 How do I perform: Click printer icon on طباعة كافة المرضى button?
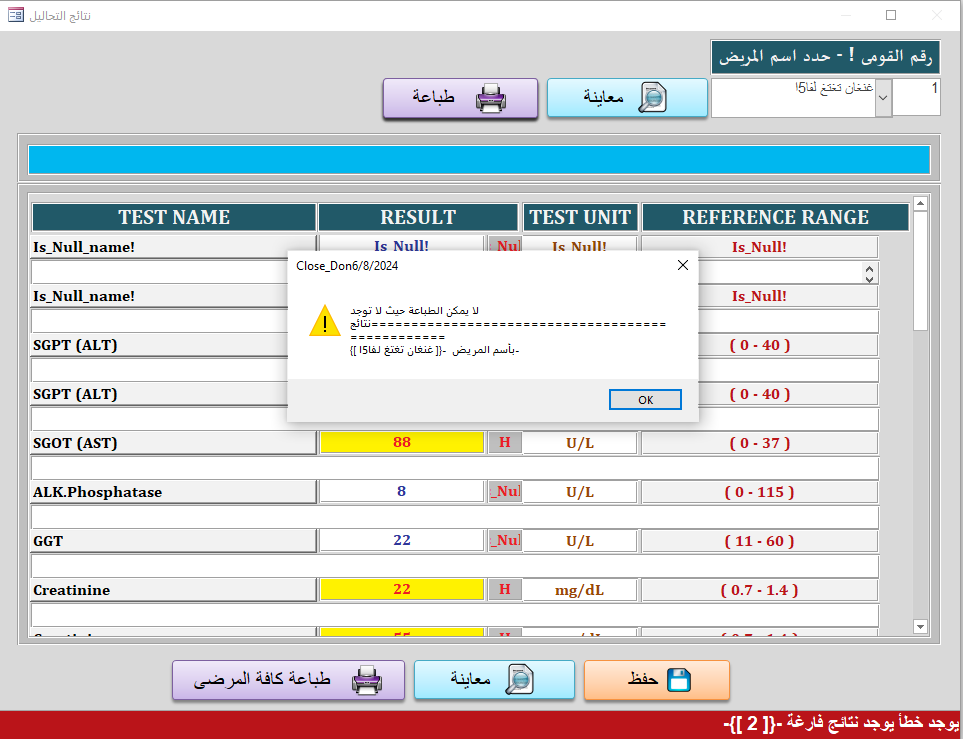(367, 680)
